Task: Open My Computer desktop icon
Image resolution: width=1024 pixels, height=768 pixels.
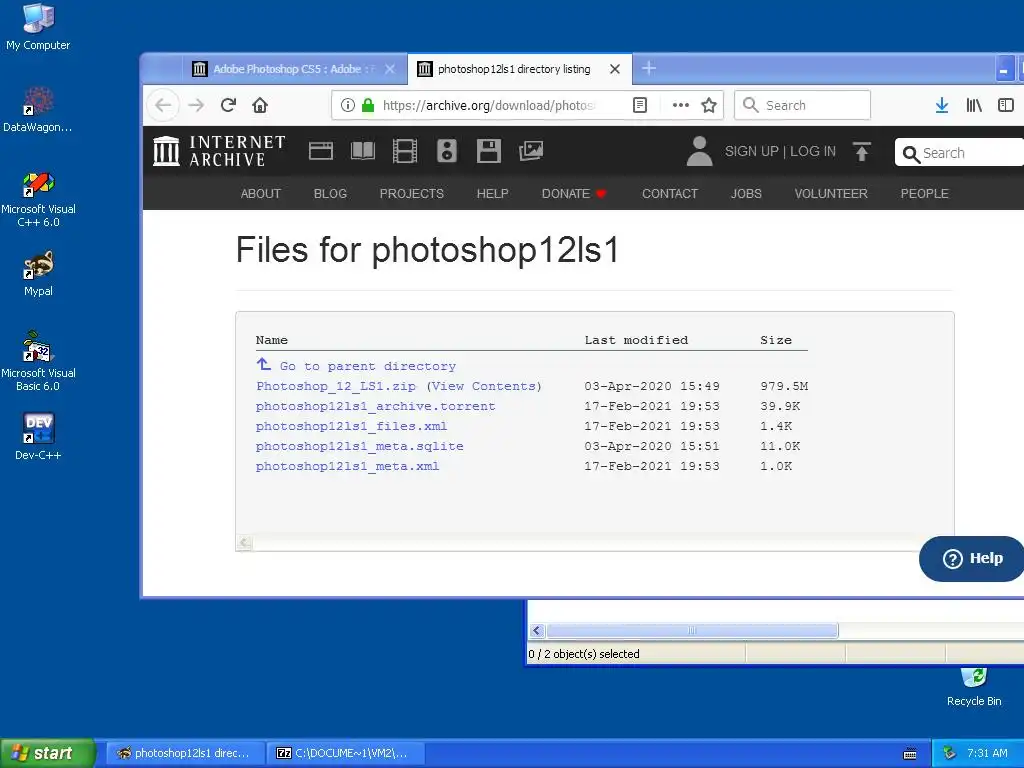Action: point(38,26)
